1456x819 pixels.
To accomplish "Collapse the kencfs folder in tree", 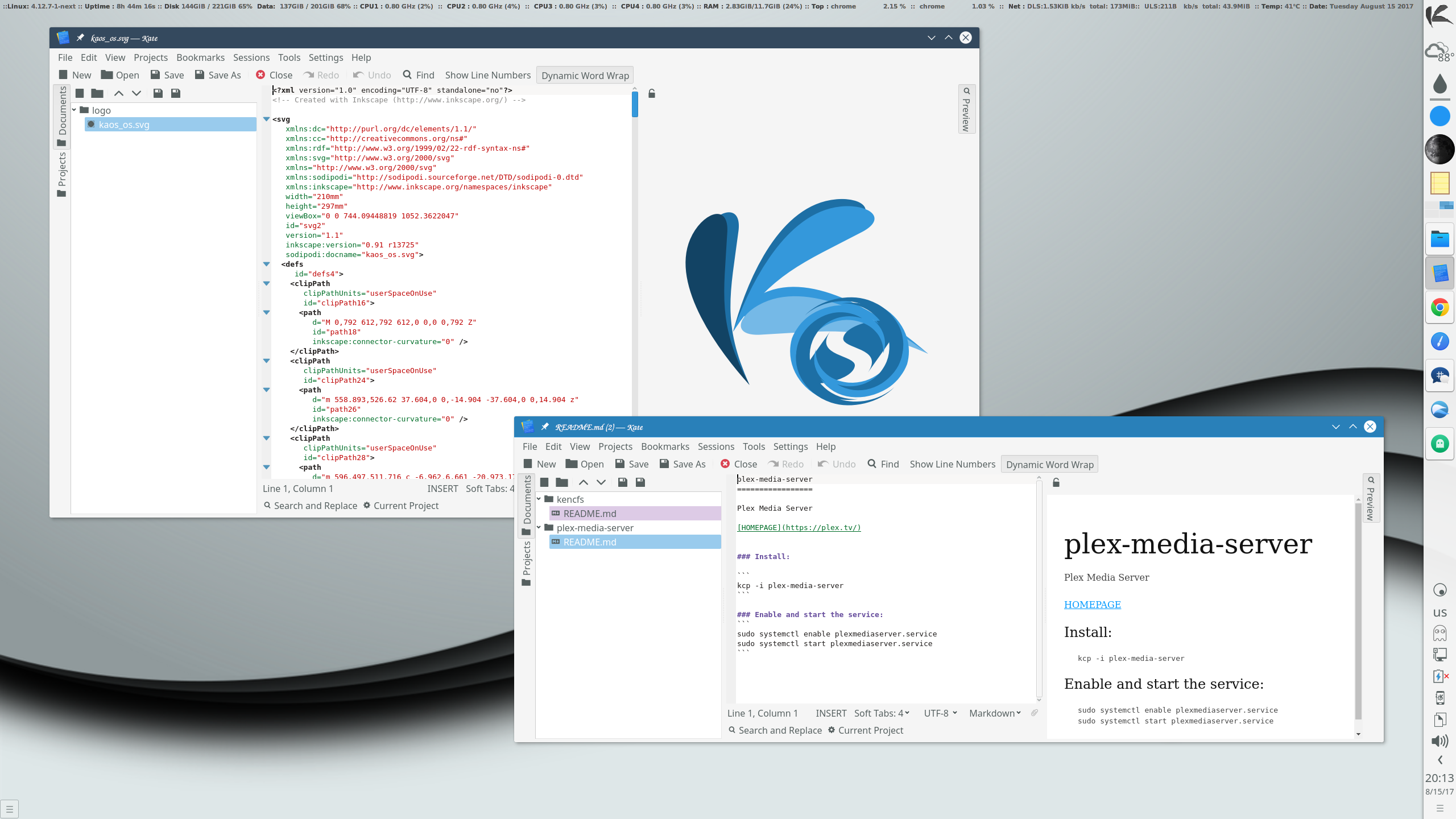I will click(x=539, y=499).
